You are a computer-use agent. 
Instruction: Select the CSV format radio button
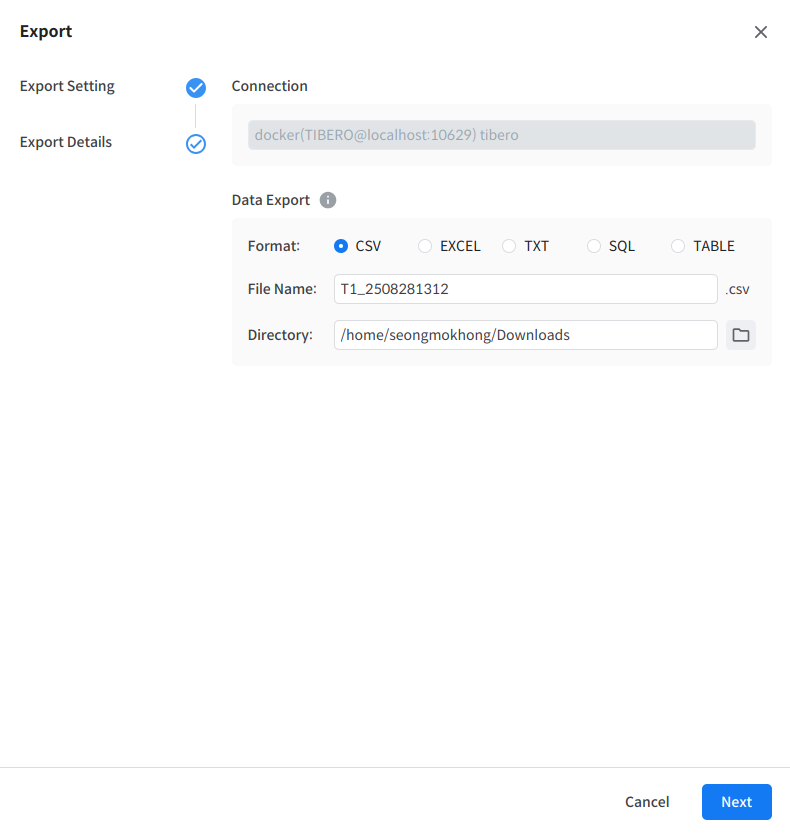tap(341, 246)
